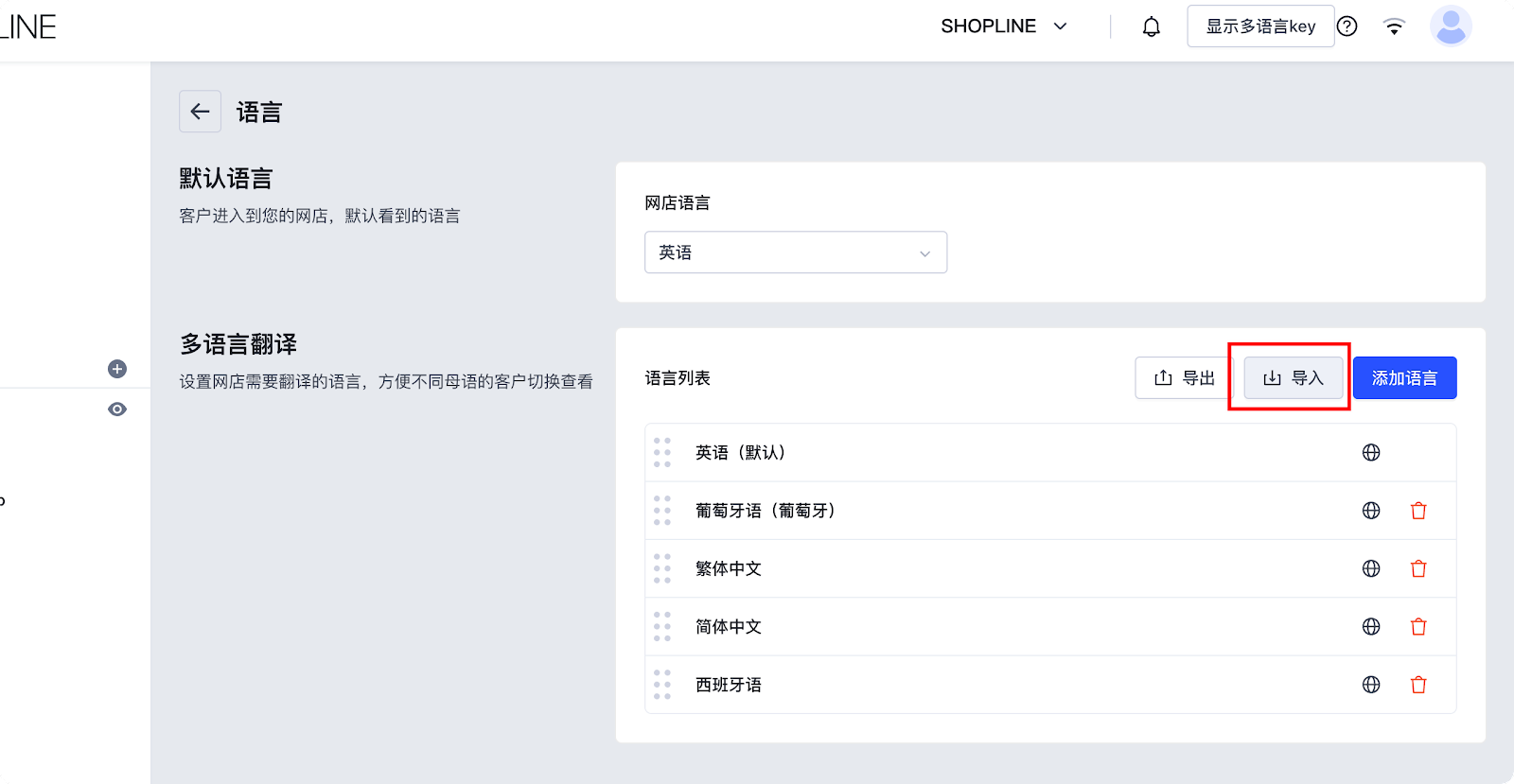Delete 简体中文 with trash icon
Screen dimensions: 1514x784
1417,626
